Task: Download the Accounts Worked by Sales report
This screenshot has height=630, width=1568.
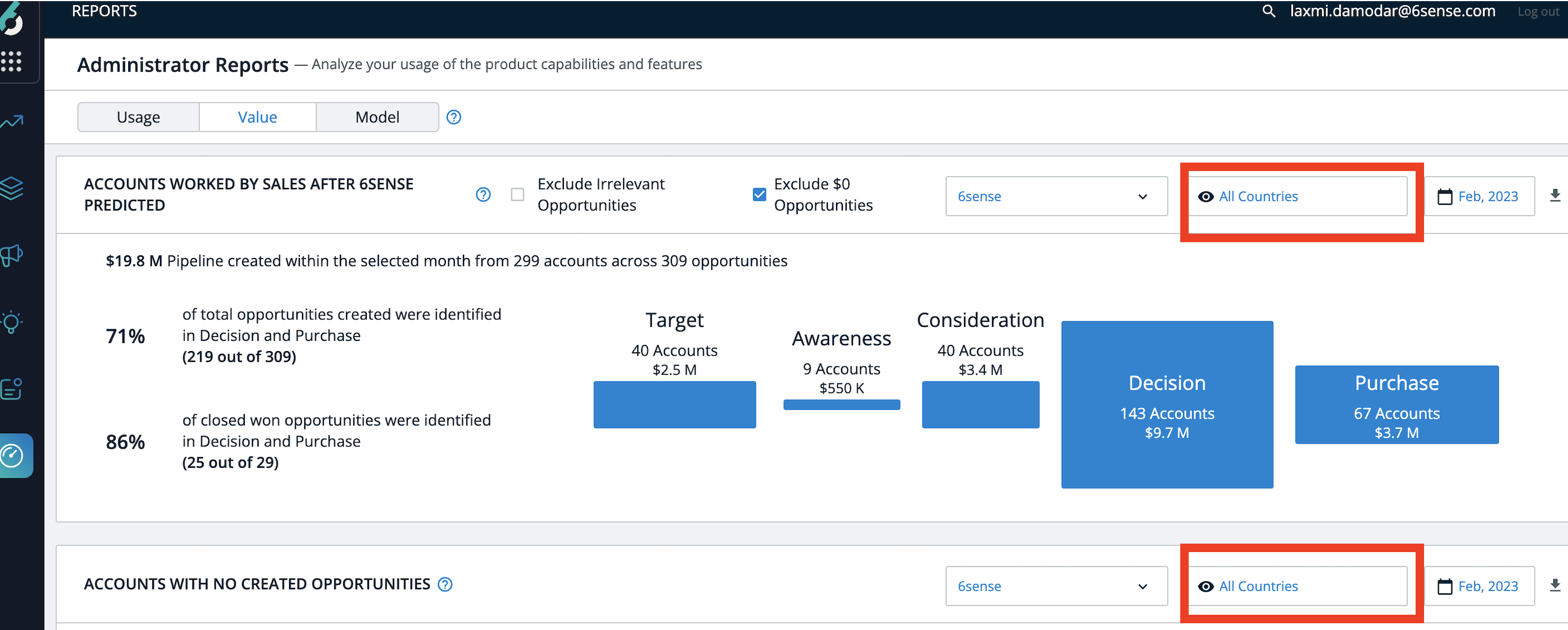Action: pyautogui.click(x=1555, y=195)
